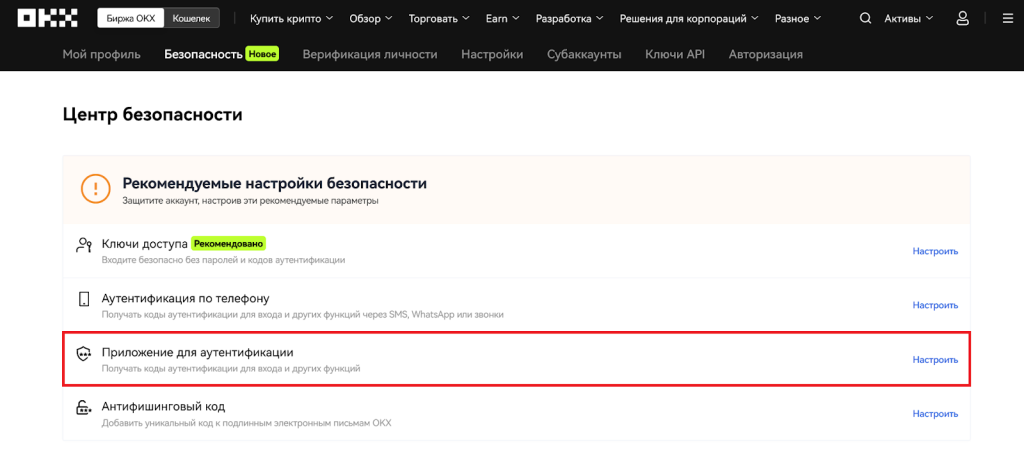Switch to the Кошелек toggle

(x=191, y=19)
